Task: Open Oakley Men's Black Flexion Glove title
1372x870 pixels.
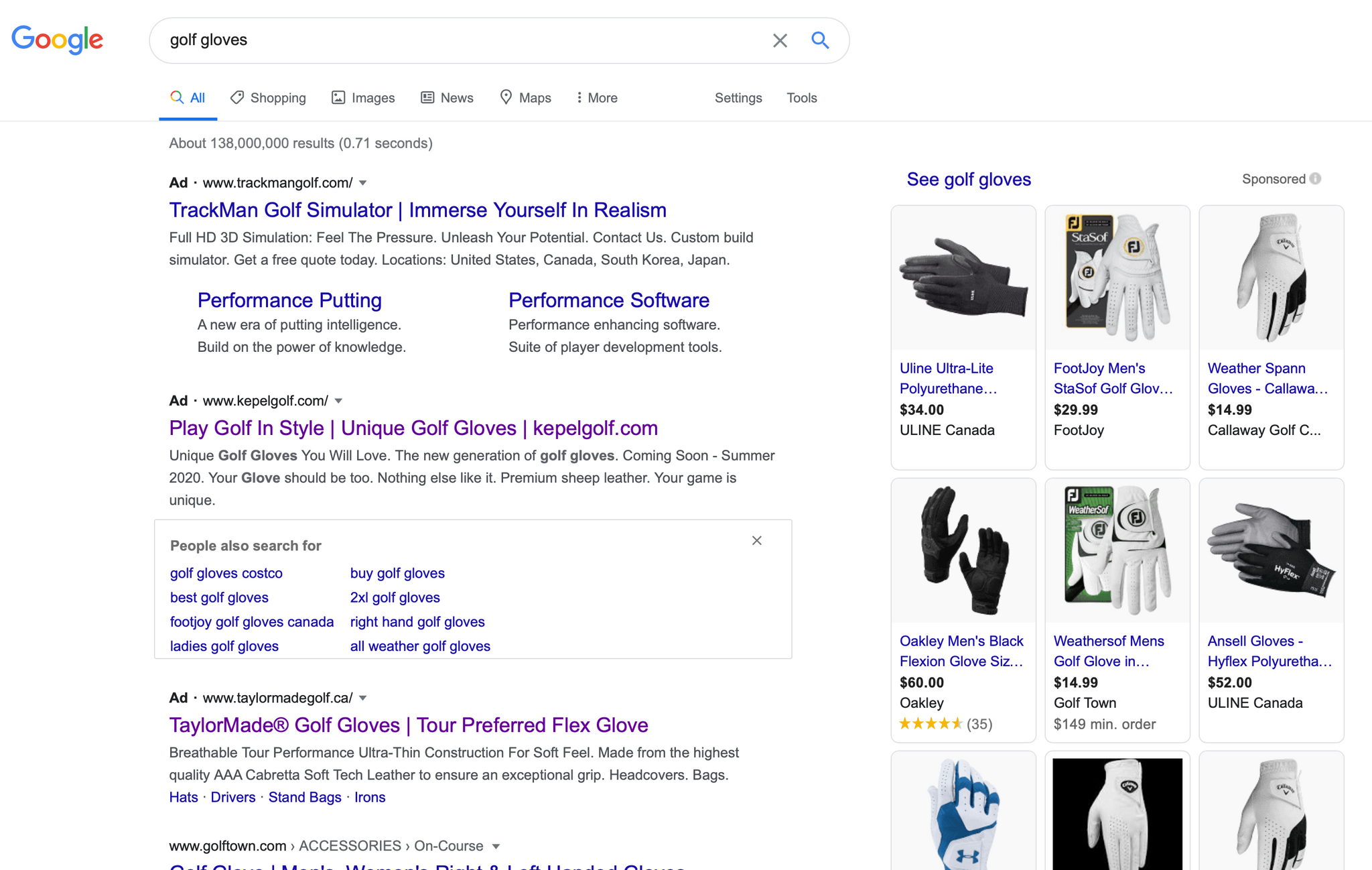Action: tap(962, 651)
